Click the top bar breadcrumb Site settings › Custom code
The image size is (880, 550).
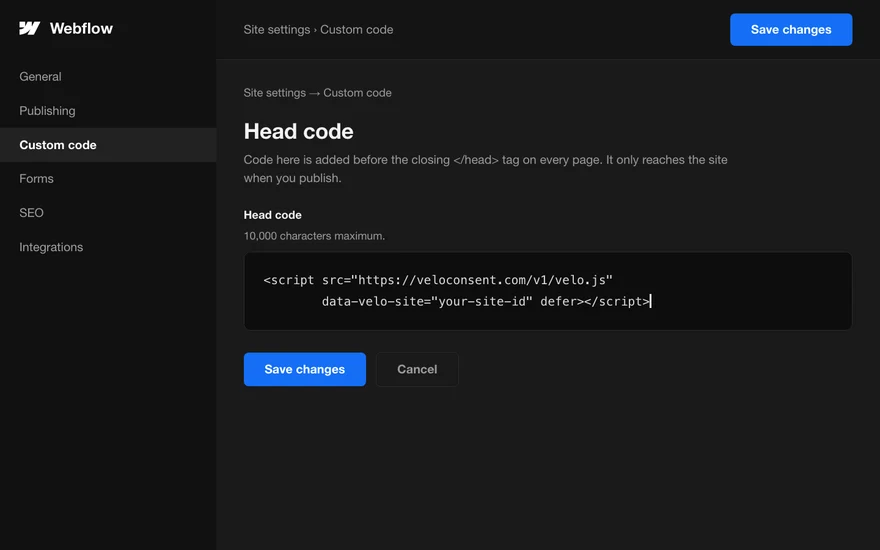coord(318,30)
